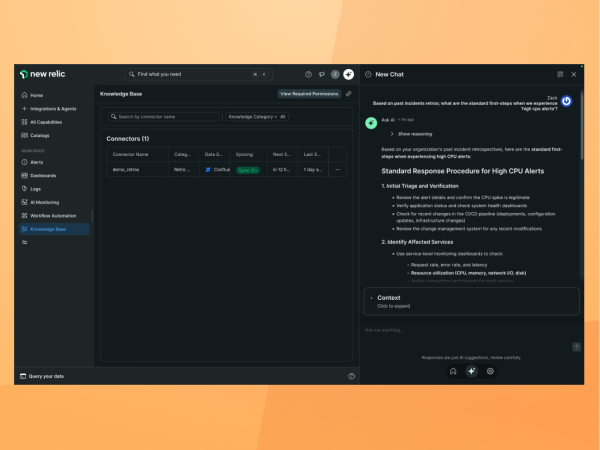Click the Logs icon in sidebar
Viewport: 600px width, 450px height.
click(24, 189)
